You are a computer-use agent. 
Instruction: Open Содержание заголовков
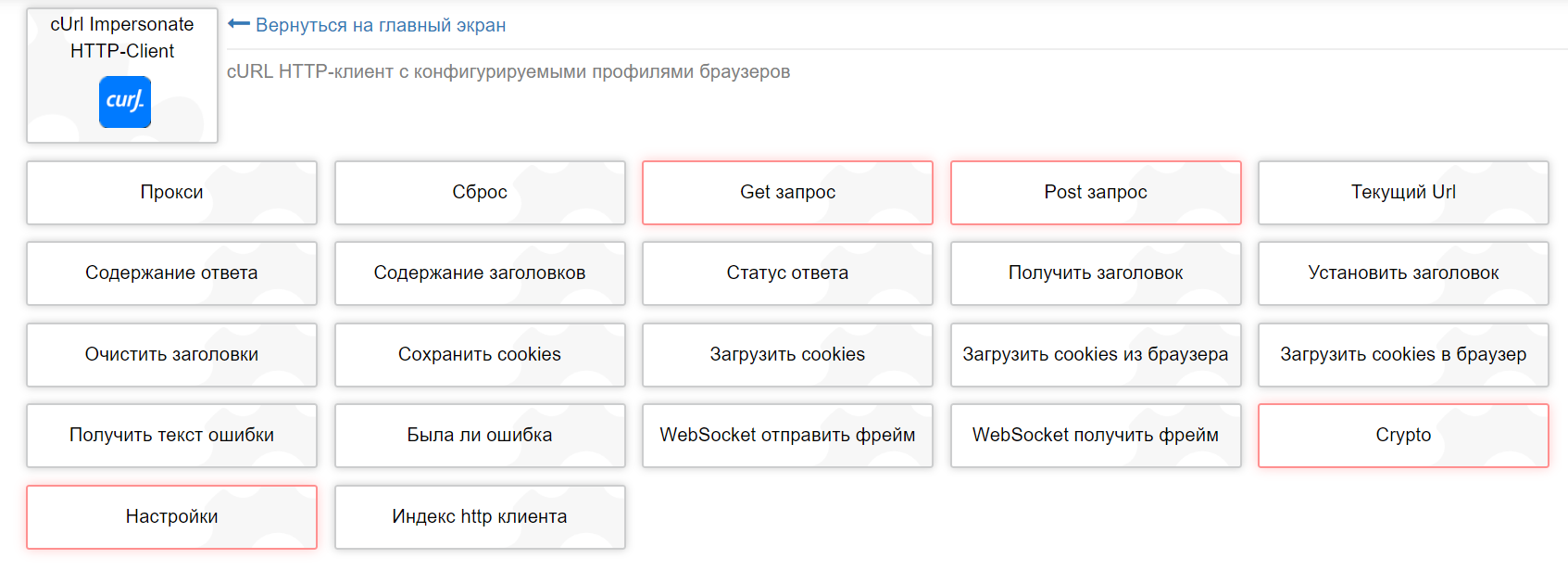(480, 273)
